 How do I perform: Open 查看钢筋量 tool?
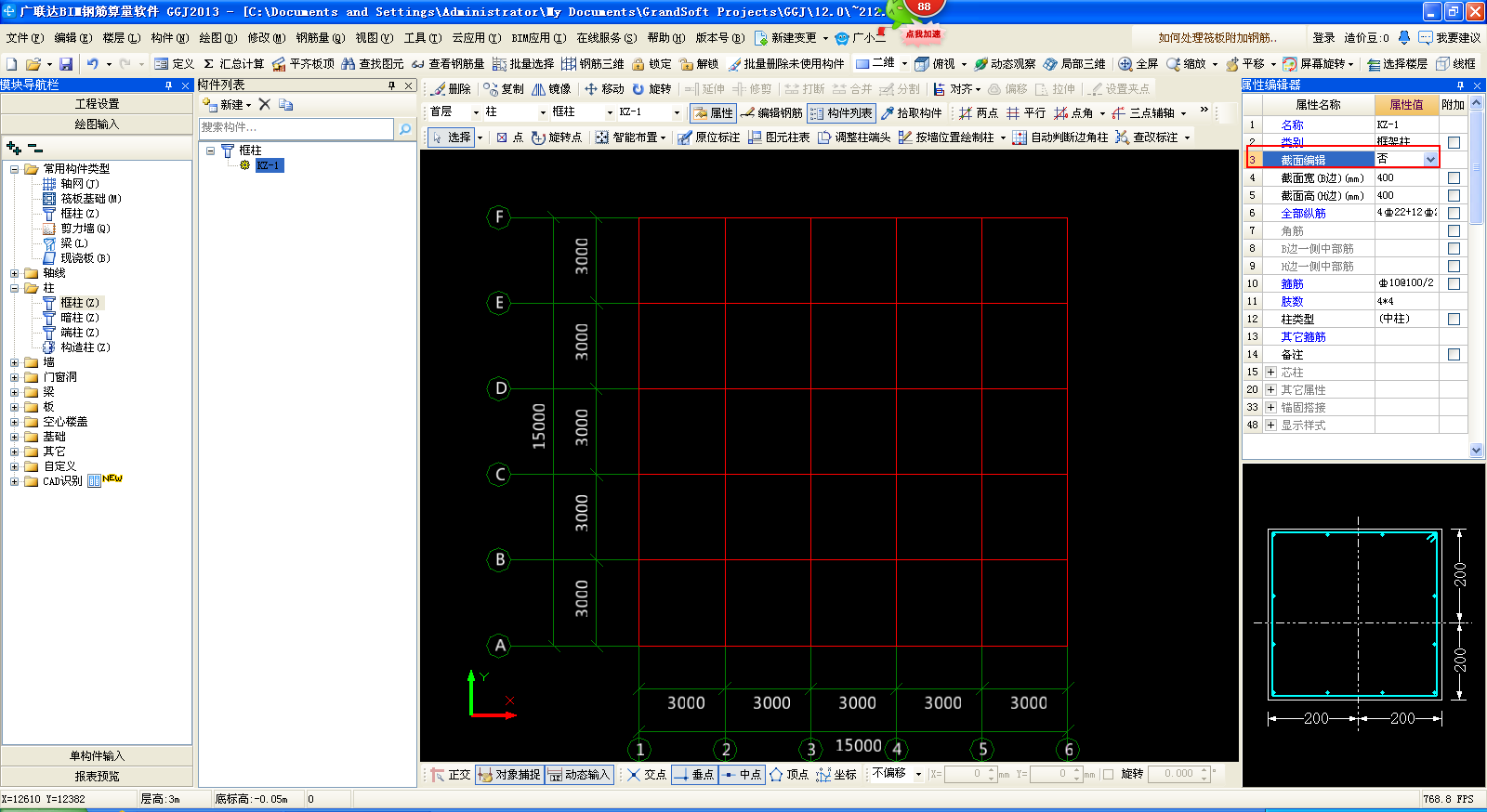coord(448,64)
